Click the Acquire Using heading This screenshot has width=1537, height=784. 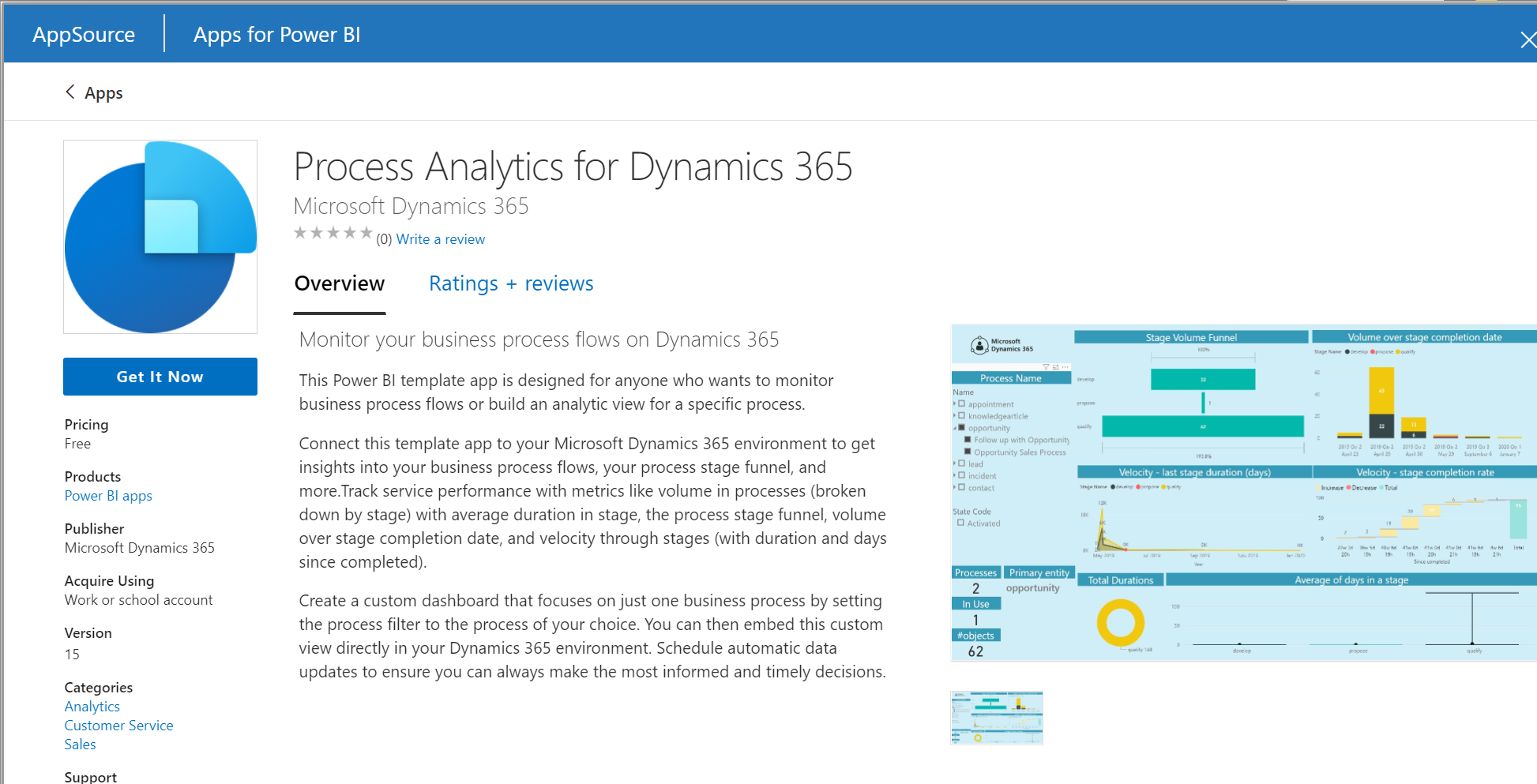pyautogui.click(x=110, y=581)
